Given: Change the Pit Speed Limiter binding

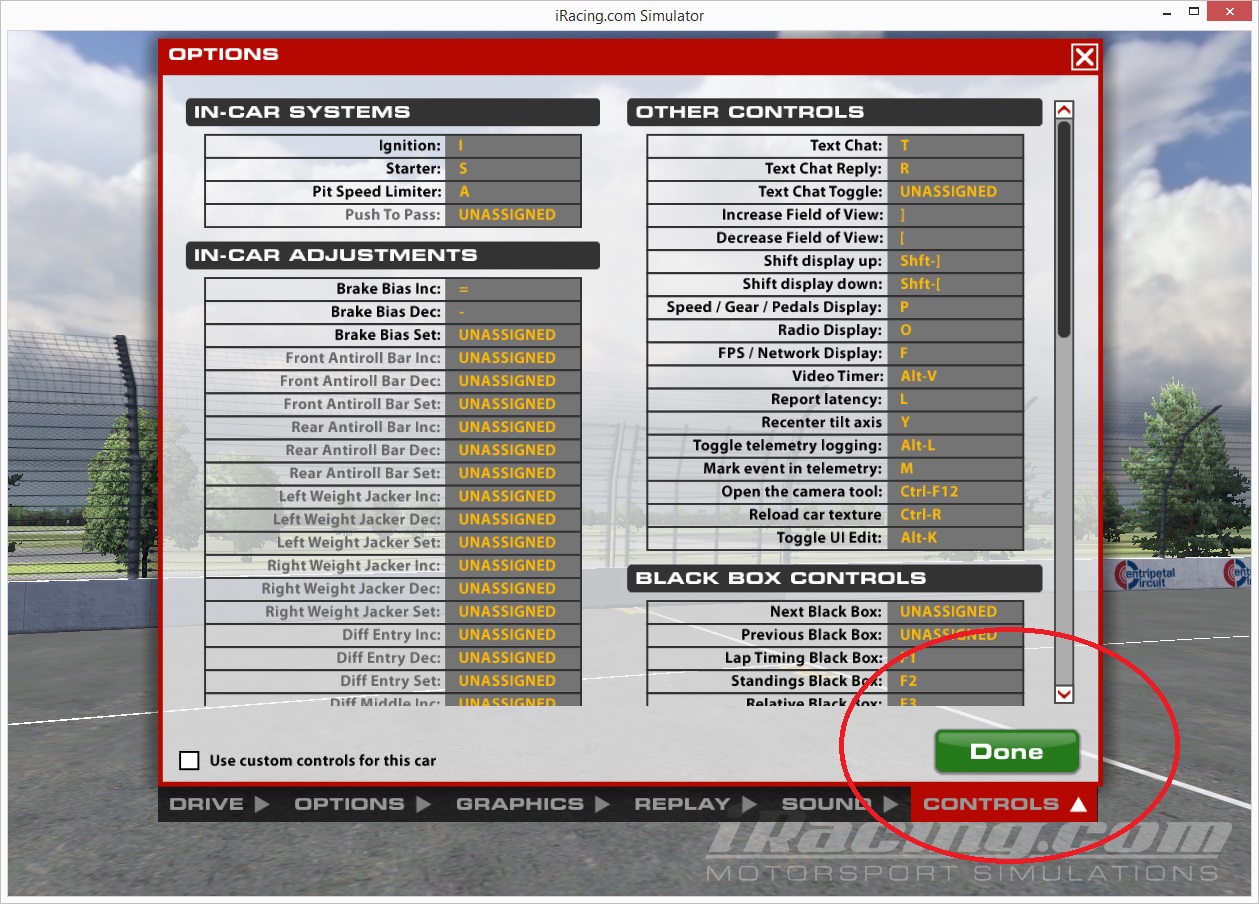Looking at the screenshot, I should (513, 192).
